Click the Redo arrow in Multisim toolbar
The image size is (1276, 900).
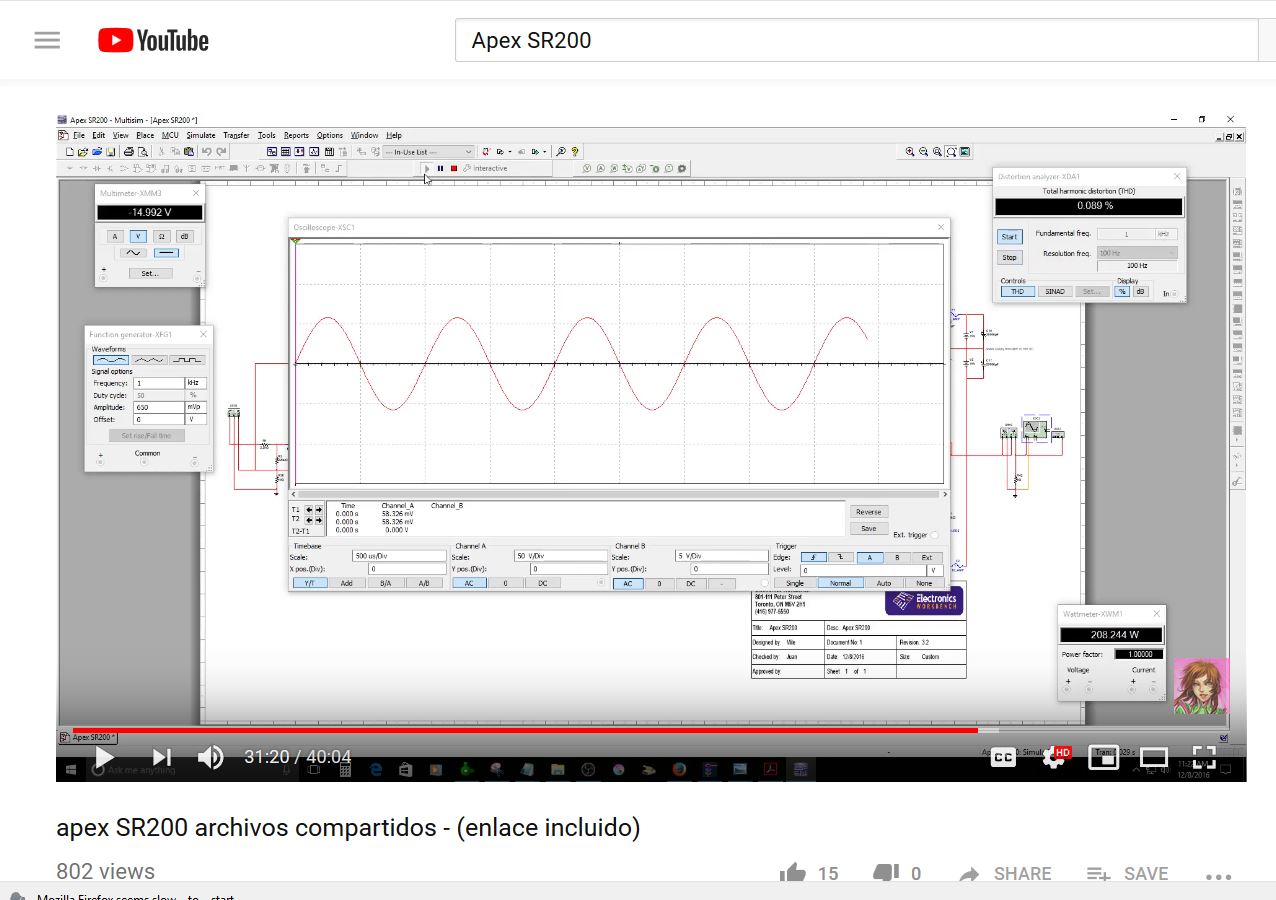(x=220, y=152)
